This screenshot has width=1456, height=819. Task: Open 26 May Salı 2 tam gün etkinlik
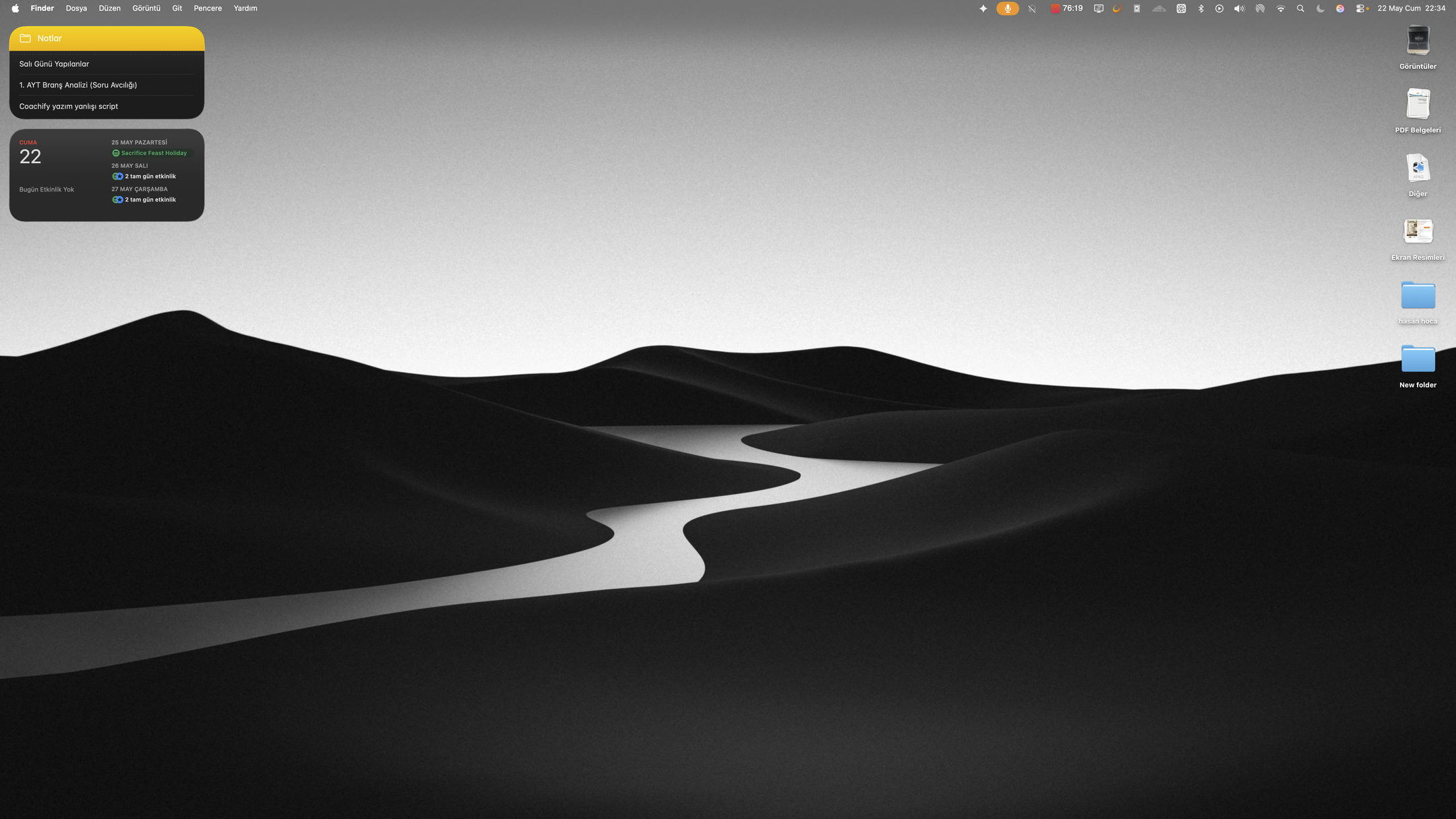[144, 177]
